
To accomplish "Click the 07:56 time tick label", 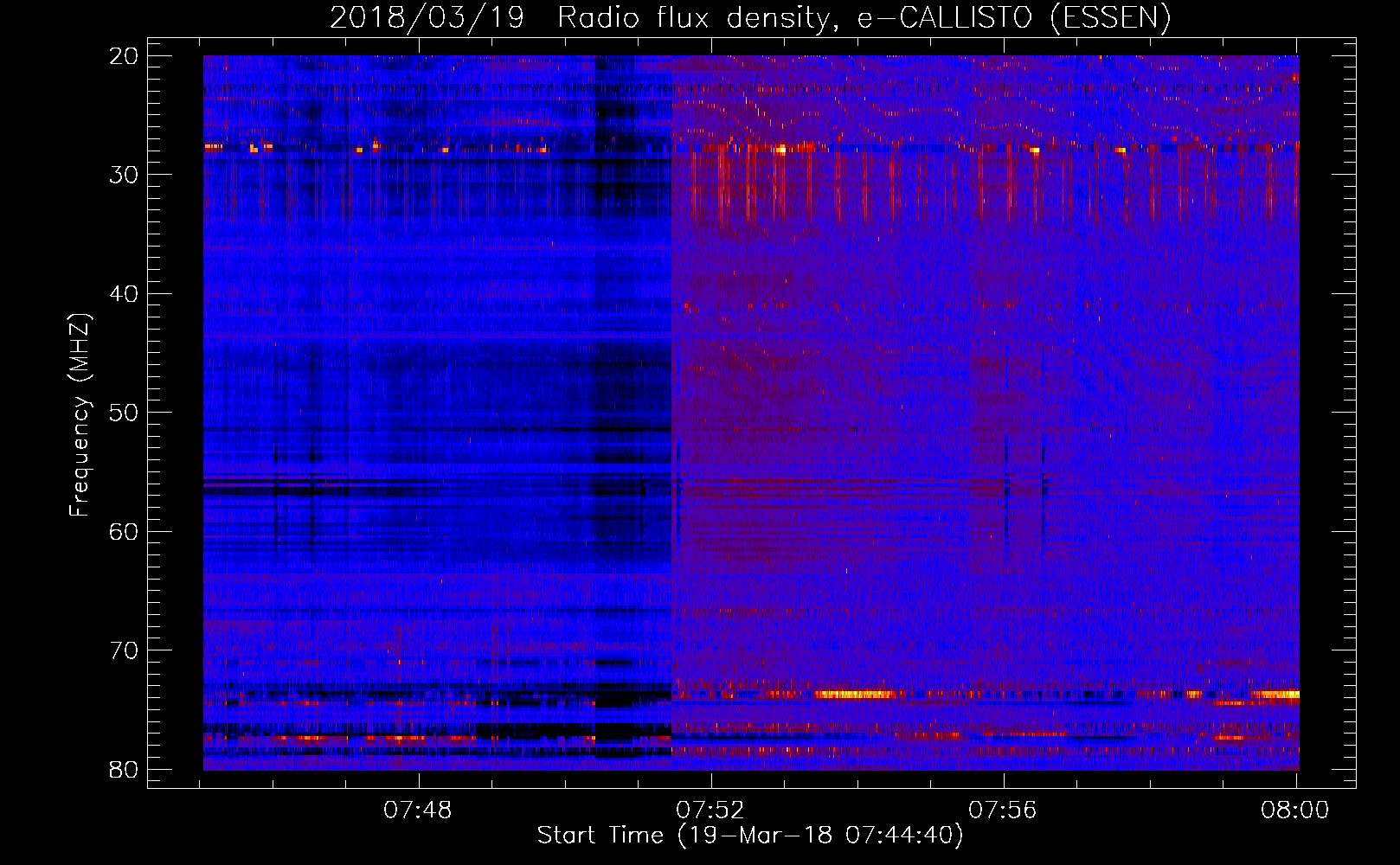I will coord(1002,811).
